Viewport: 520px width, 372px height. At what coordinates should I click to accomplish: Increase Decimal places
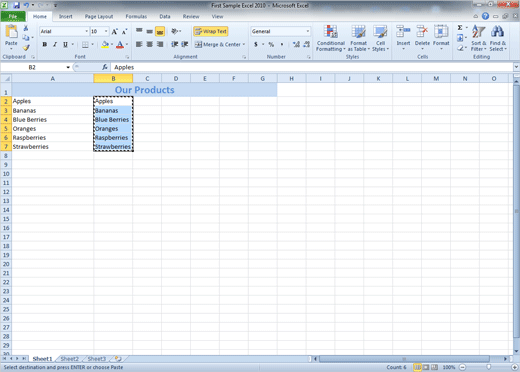tap(296, 44)
